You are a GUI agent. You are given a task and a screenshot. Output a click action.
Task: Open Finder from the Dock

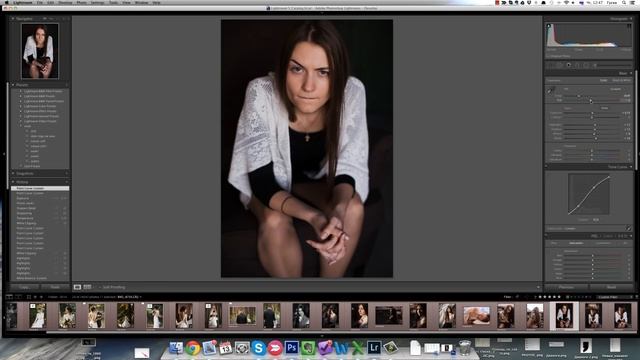(176, 348)
